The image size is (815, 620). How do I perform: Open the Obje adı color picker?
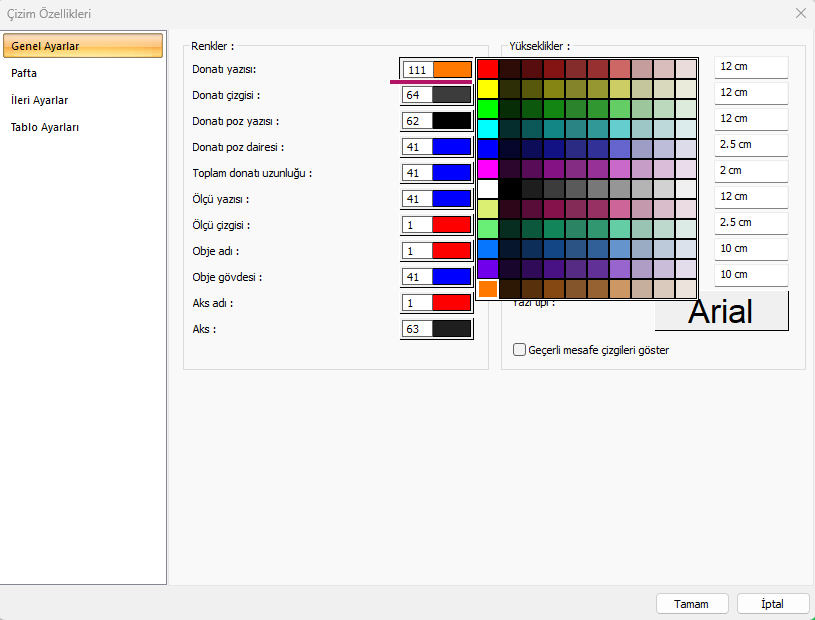coord(436,251)
